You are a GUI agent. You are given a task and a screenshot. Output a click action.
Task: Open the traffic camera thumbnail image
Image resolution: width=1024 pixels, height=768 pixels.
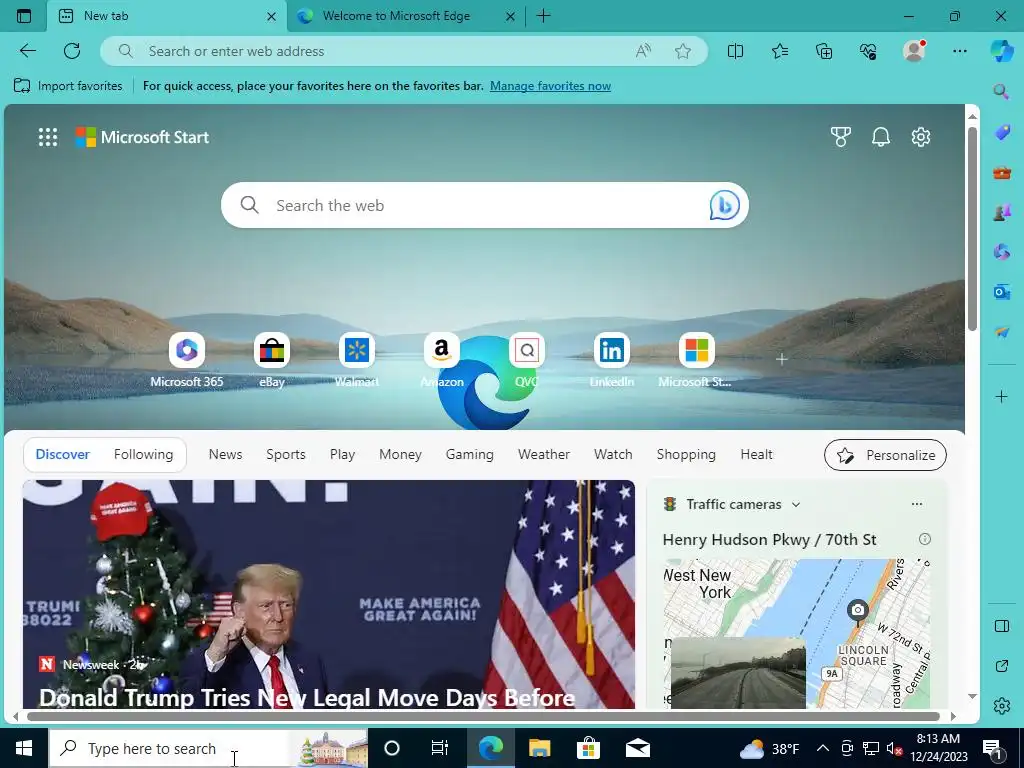pyautogui.click(x=738, y=673)
